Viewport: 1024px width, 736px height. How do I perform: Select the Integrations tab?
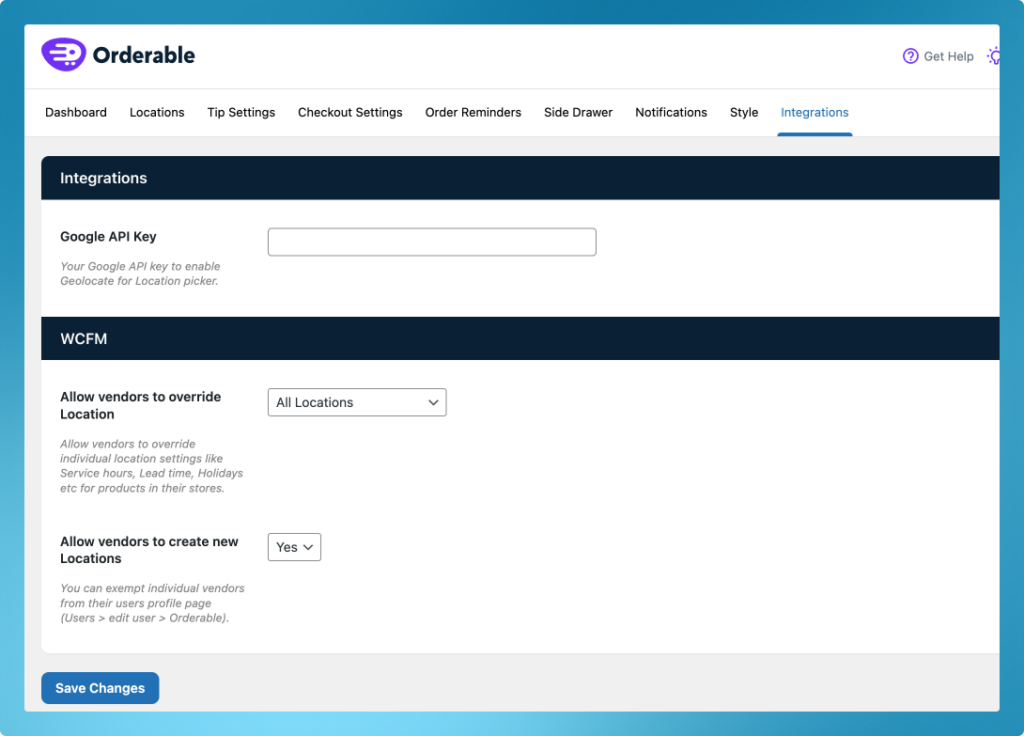815,112
